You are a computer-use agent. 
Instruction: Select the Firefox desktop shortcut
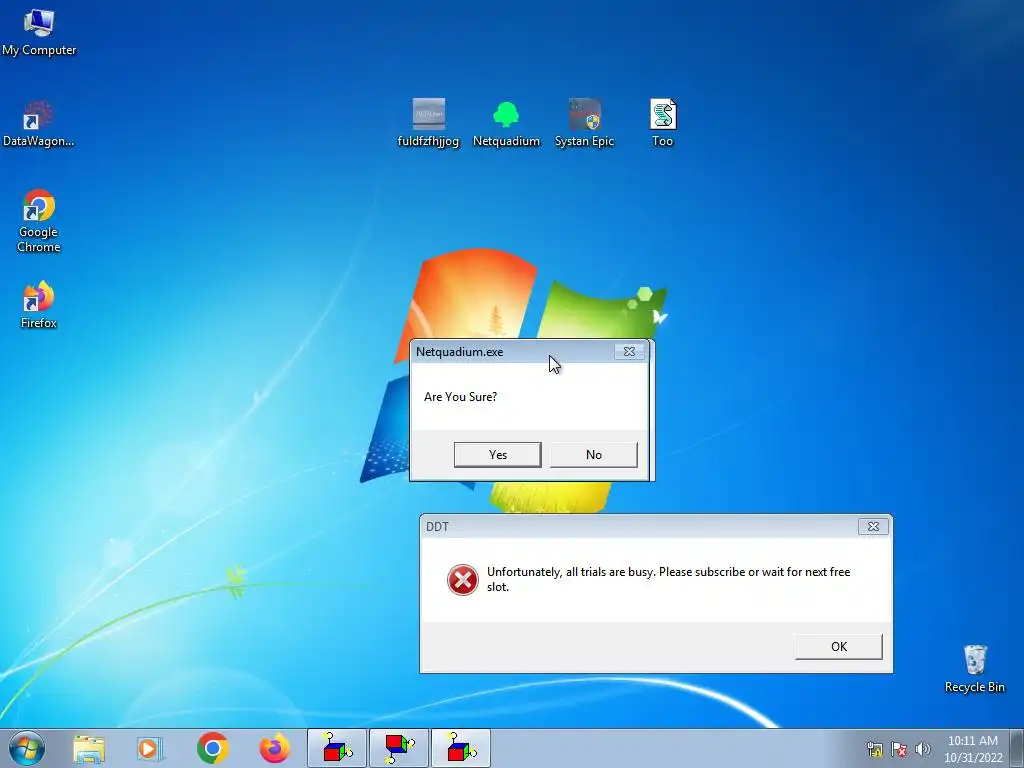click(x=39, y=305)
